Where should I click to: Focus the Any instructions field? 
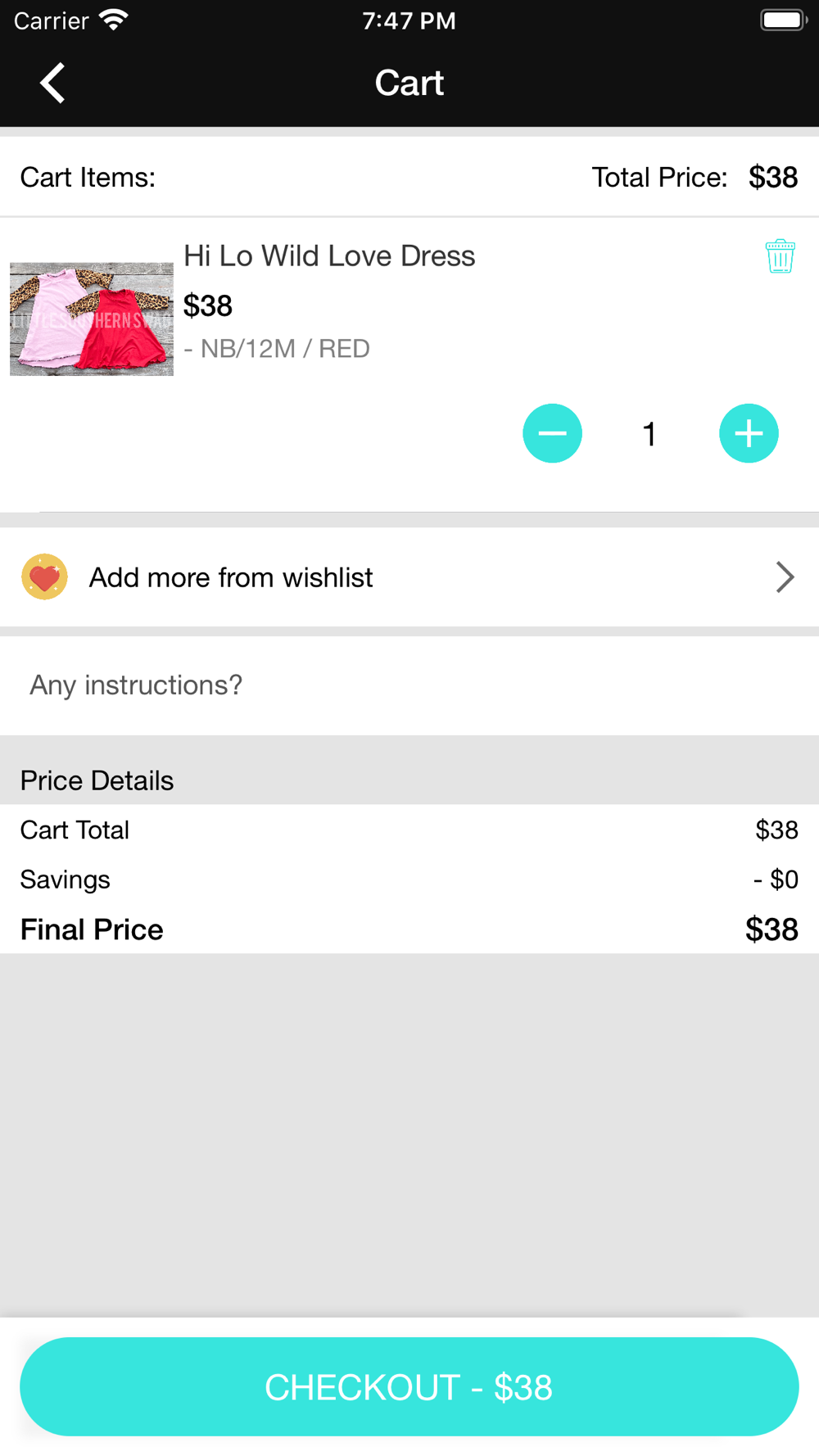click(x=409, y=685)
